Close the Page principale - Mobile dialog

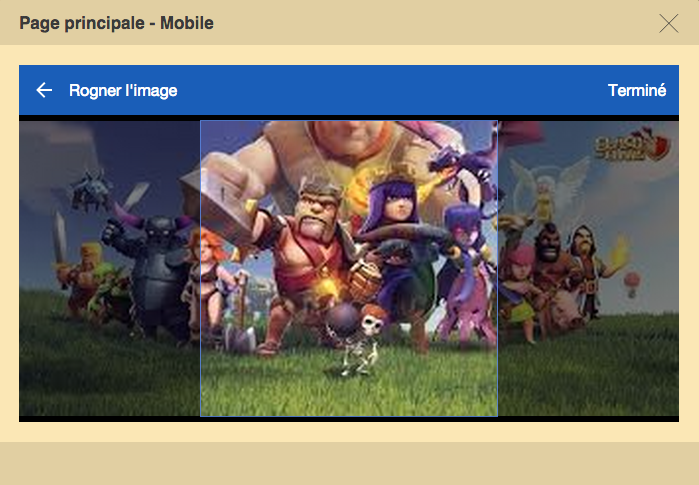[669, 24]
